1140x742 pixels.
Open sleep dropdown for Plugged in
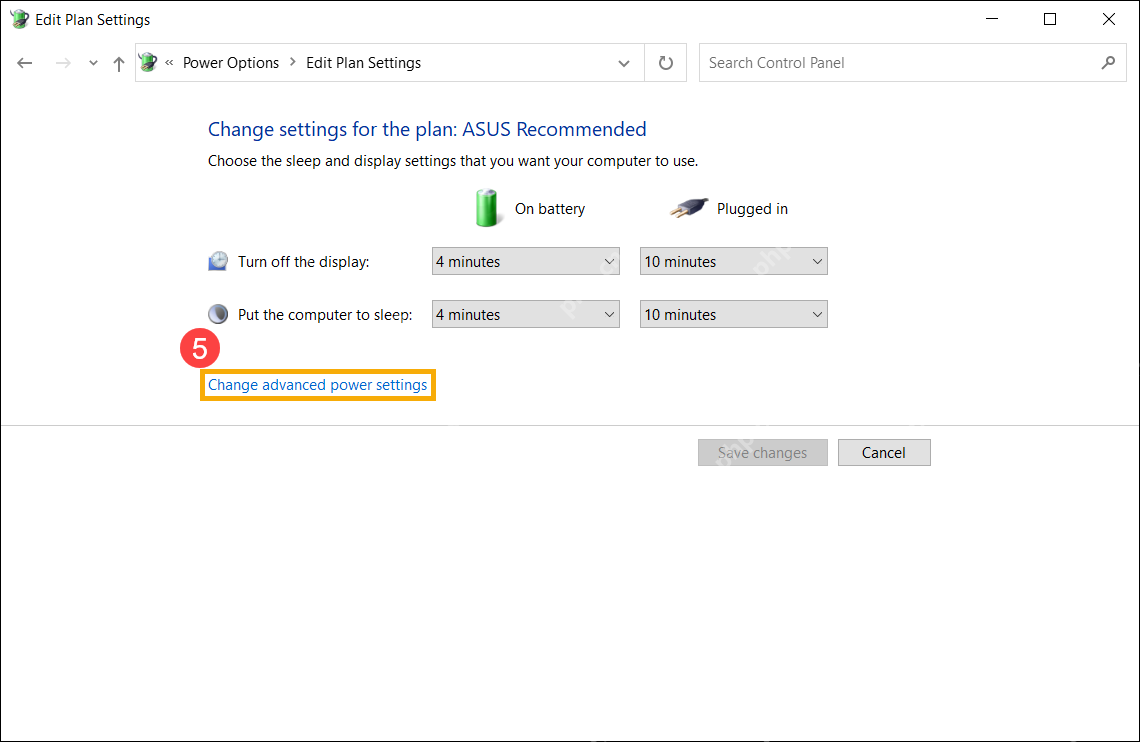(734, 315)
